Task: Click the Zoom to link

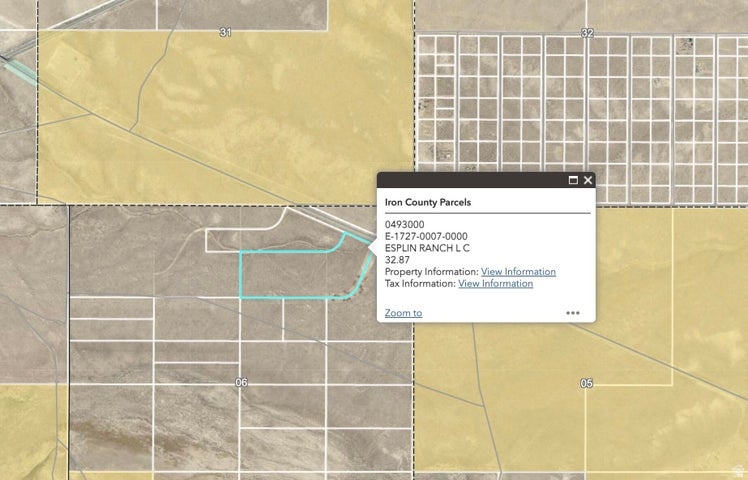Action: (403, 313)
